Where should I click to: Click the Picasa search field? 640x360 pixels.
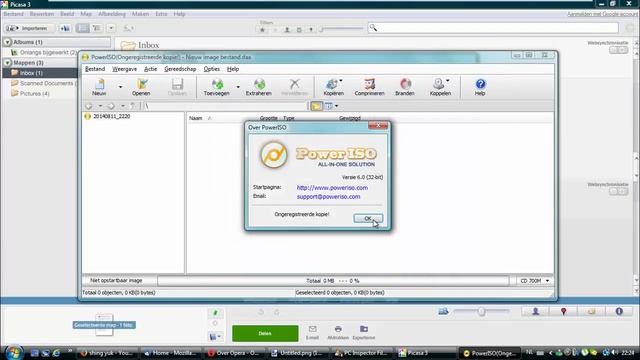click(x=493, y=28)
